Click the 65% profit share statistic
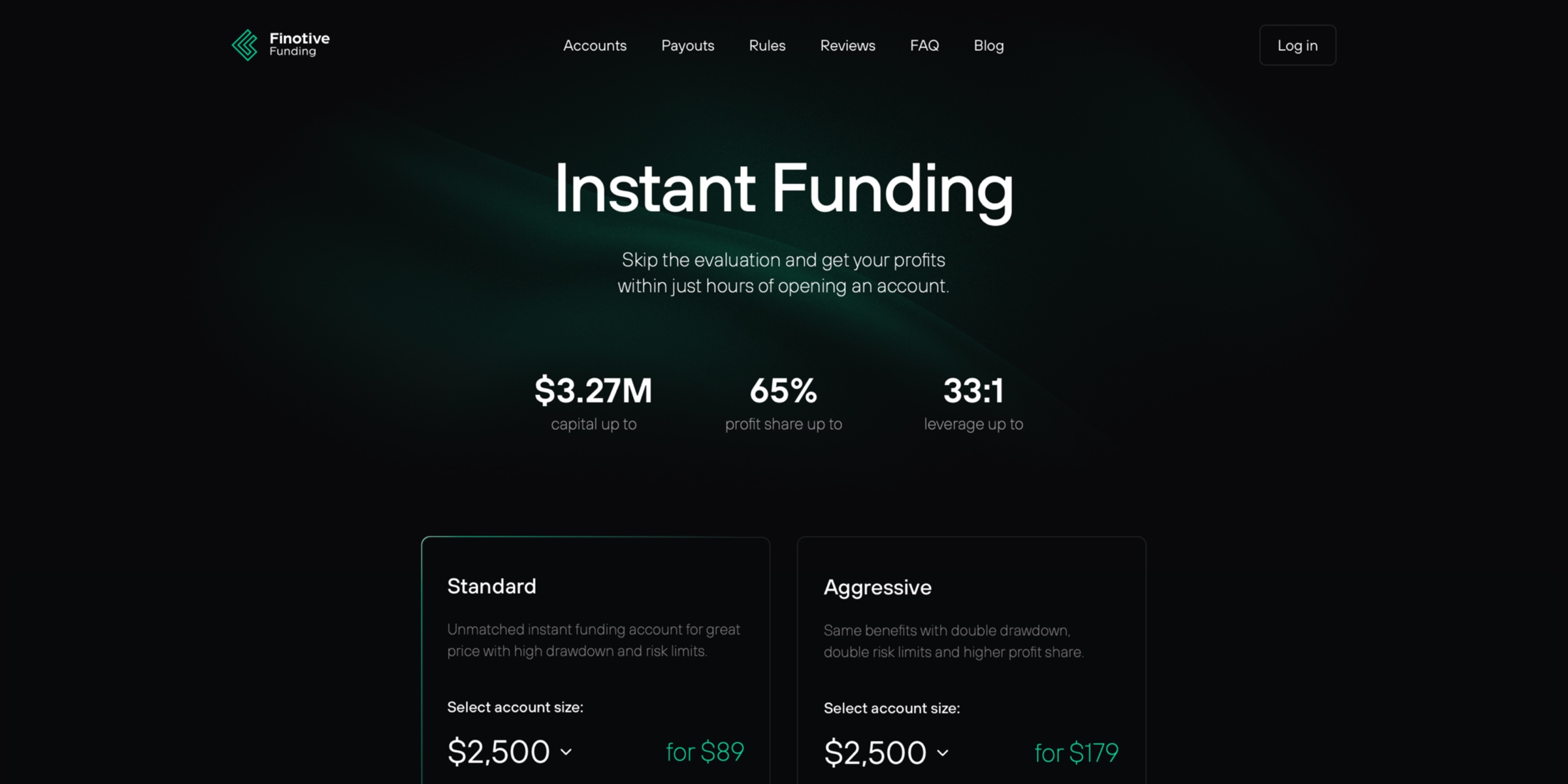Viewport: 1568px width, 784px height. click(783, 390)
